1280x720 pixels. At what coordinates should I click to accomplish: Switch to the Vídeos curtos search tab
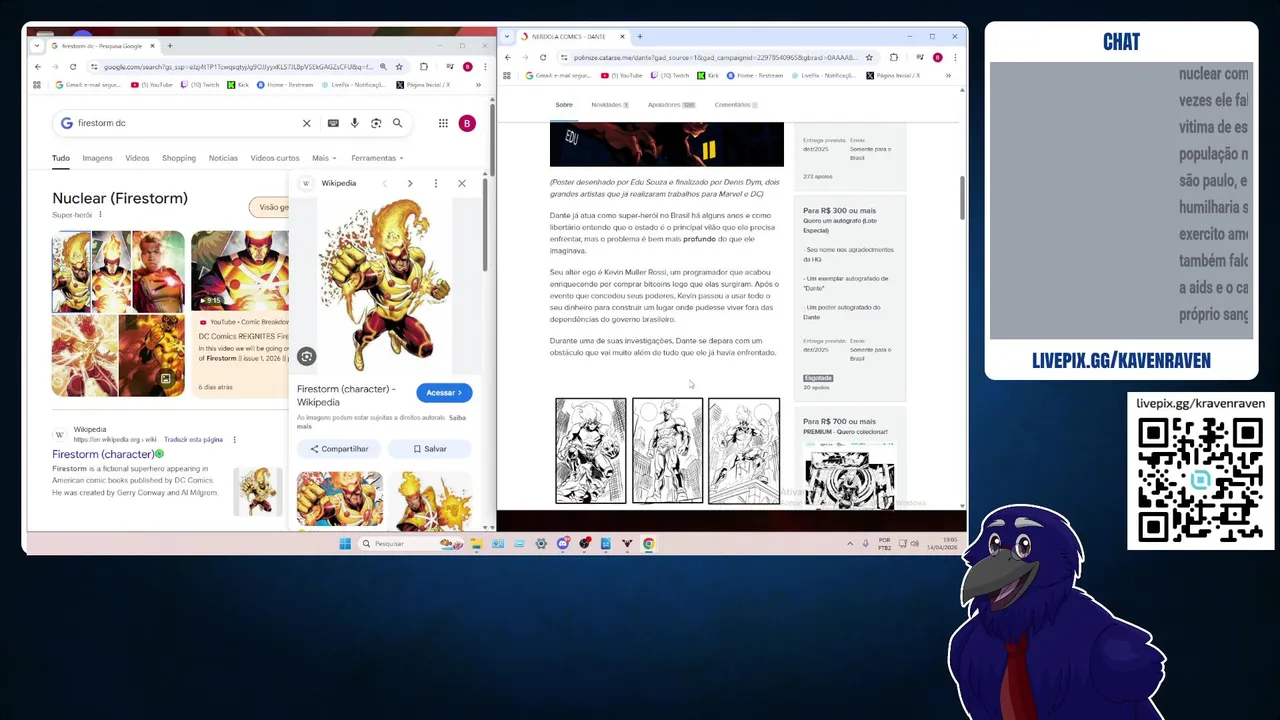pos(275,158)
